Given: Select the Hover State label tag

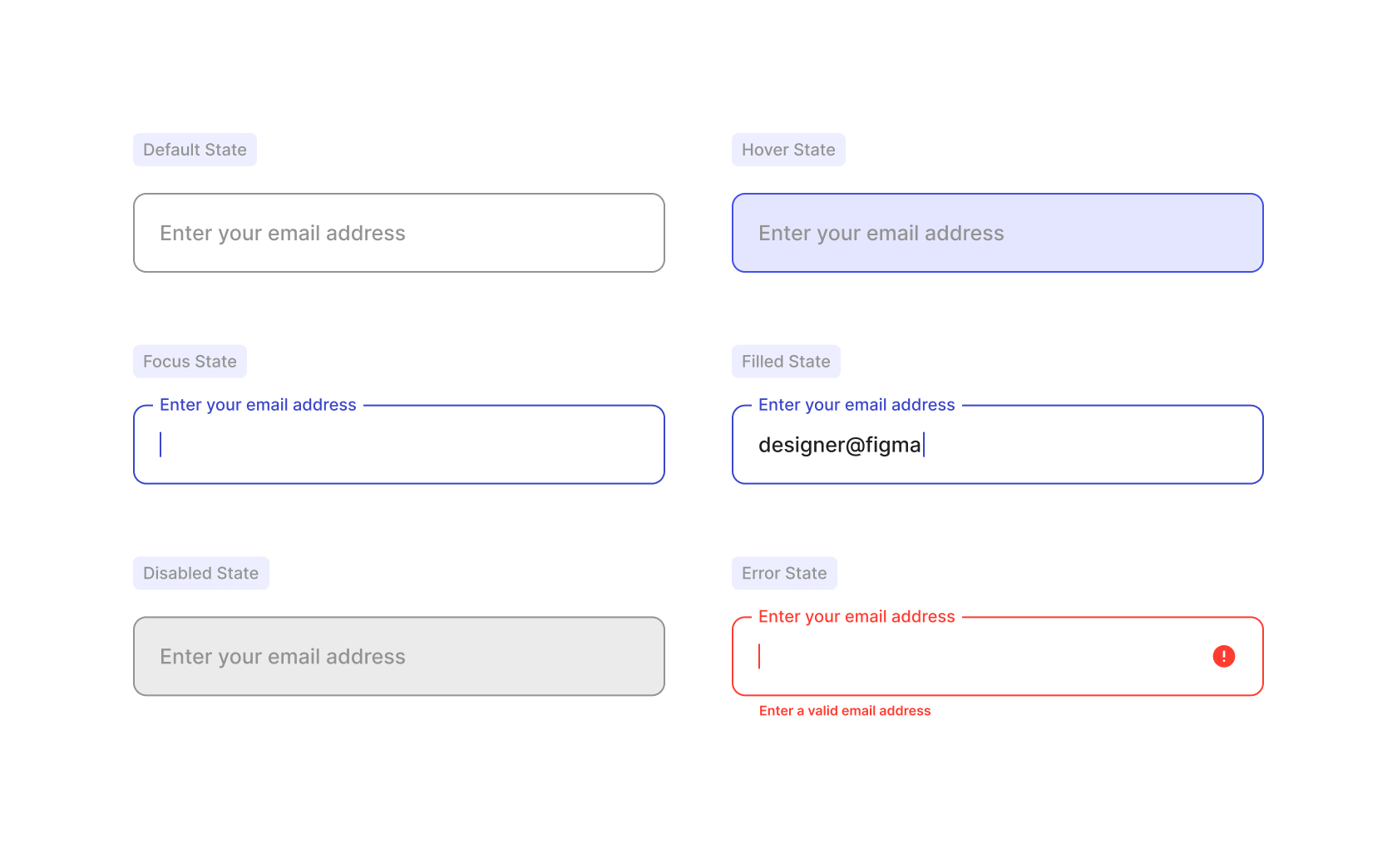Looking at the screenshot, I should (788, 150).
